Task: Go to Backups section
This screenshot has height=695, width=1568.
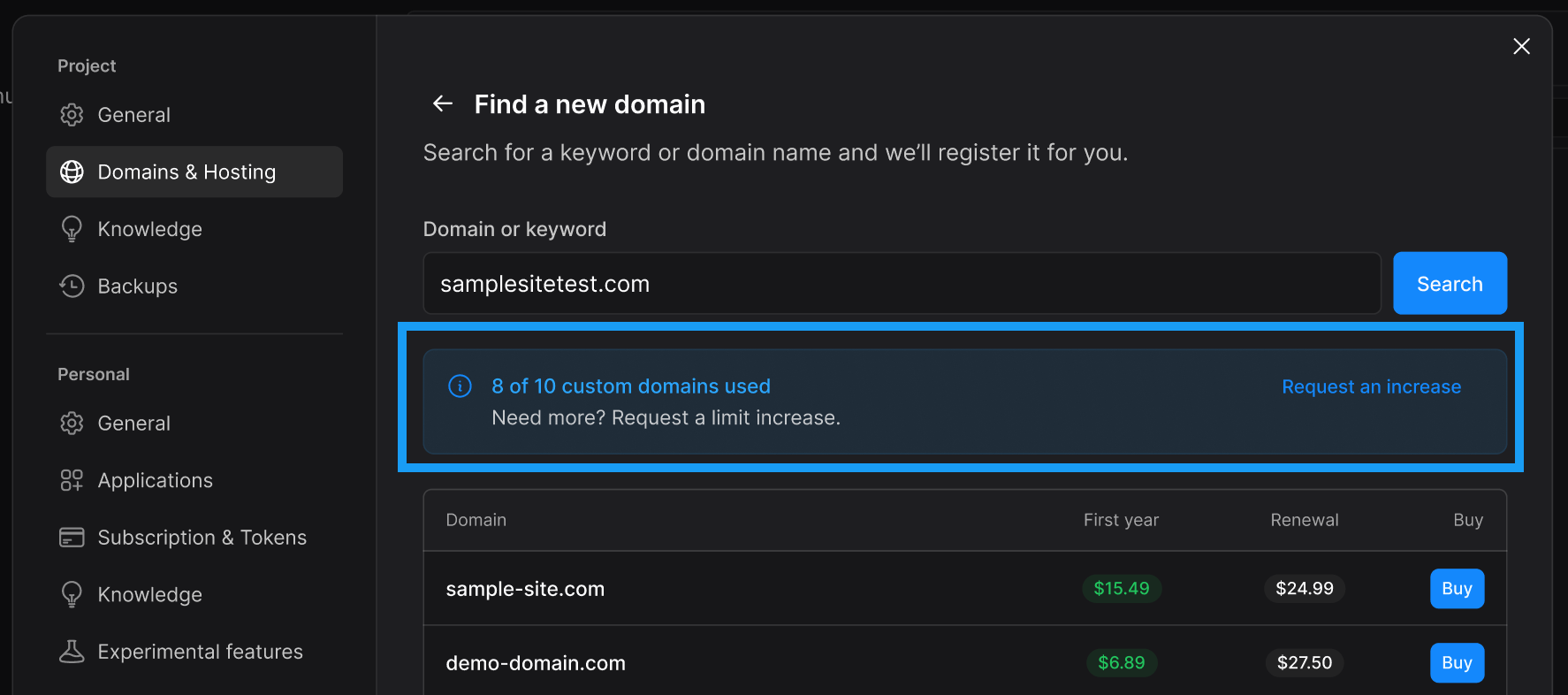Action: click(x=137, y=286)
